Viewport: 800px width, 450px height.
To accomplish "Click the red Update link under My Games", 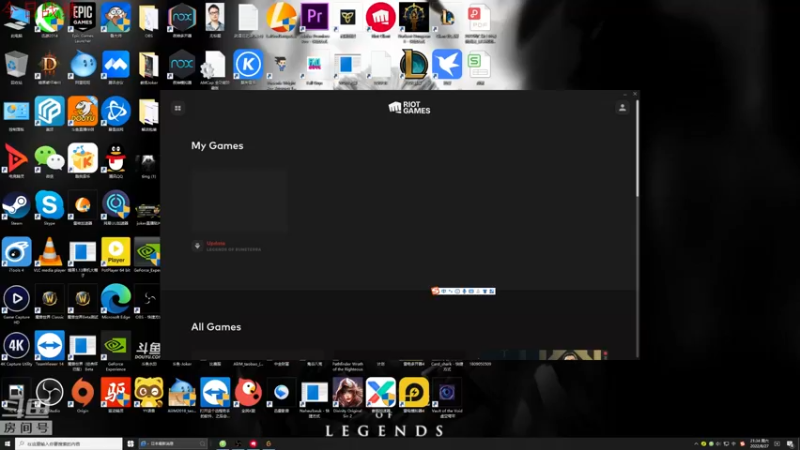I will pos(216,243).
